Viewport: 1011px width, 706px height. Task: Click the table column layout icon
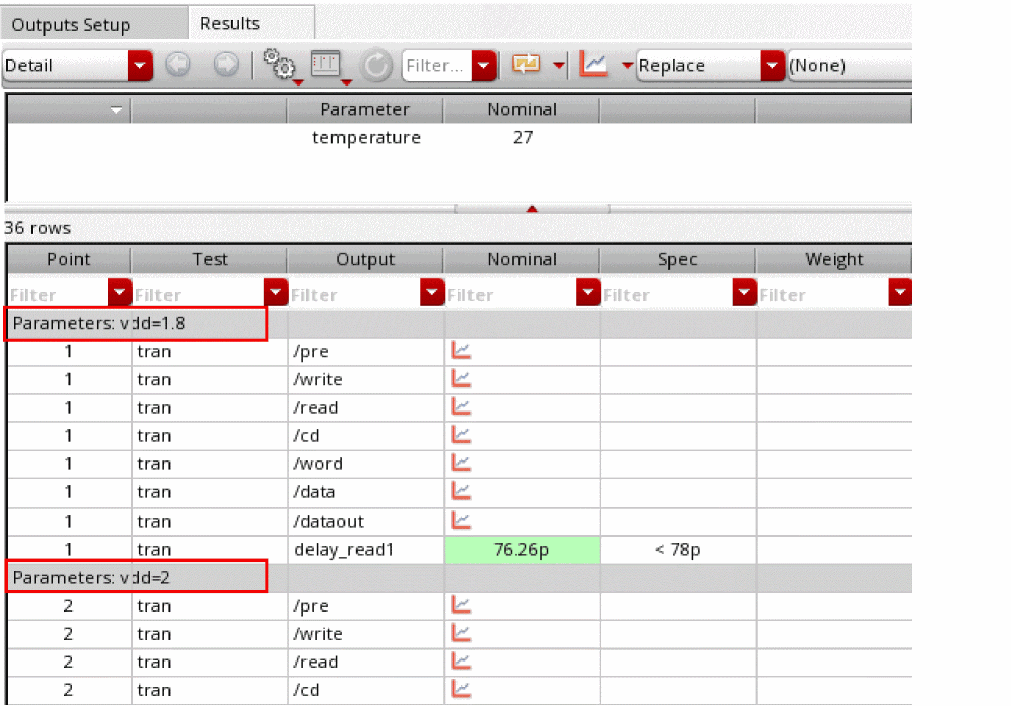326,65
